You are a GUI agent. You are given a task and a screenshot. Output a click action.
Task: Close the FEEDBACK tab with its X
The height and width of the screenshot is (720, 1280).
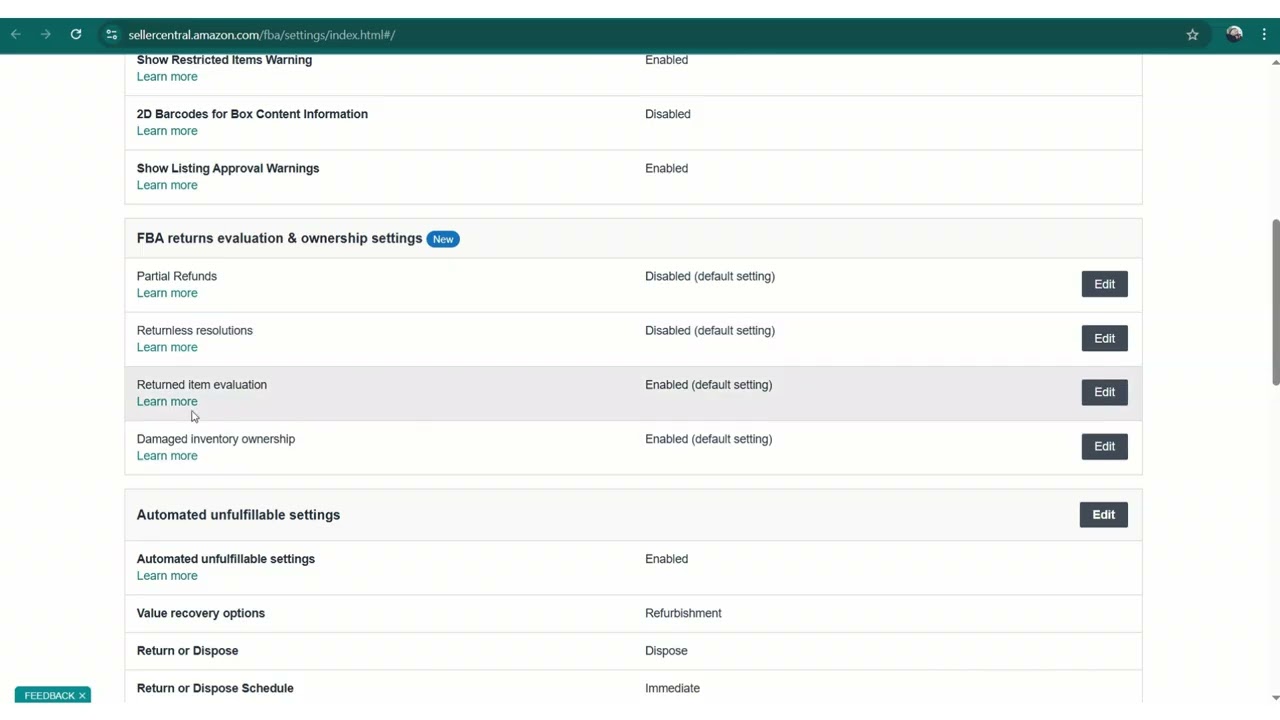82,695
